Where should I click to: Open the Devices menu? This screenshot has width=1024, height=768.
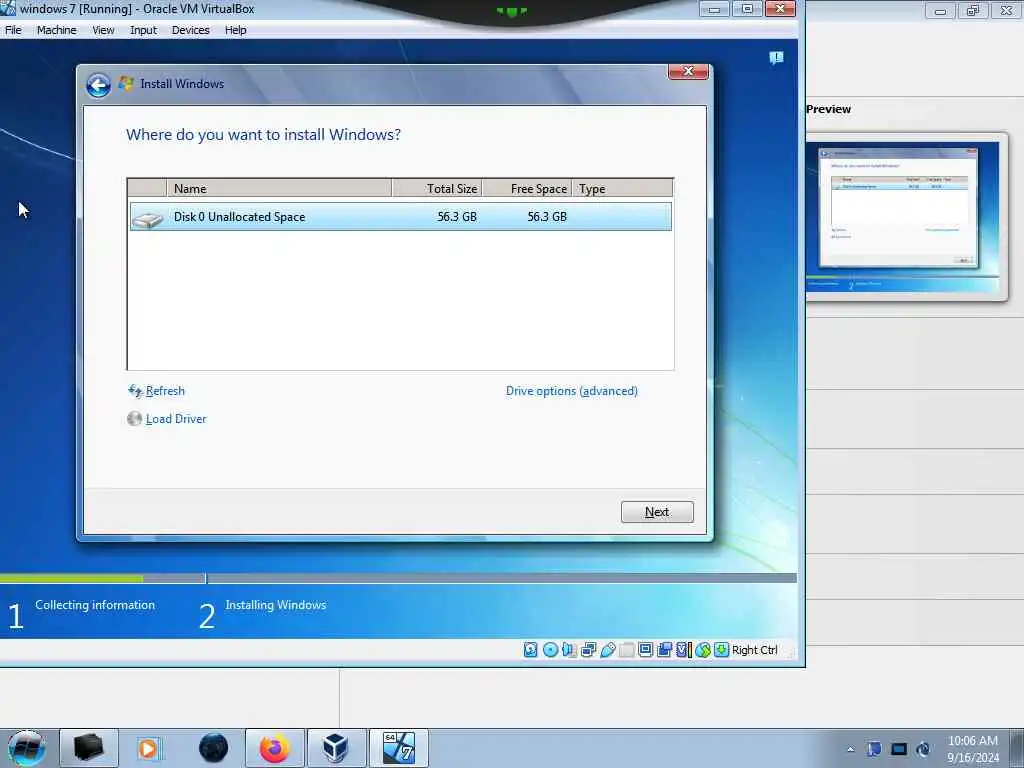(x=190, y=30)
